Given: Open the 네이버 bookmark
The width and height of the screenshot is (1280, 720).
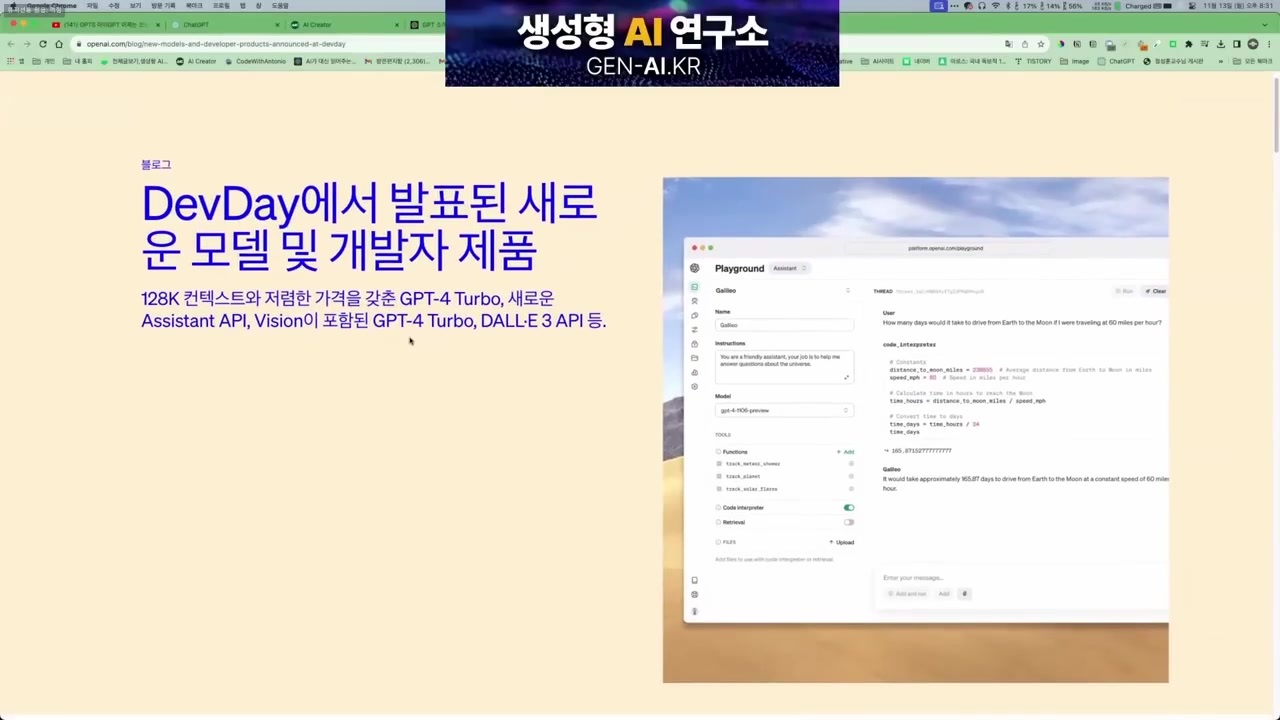Looking at the screenshot, I should click(917, 61).
